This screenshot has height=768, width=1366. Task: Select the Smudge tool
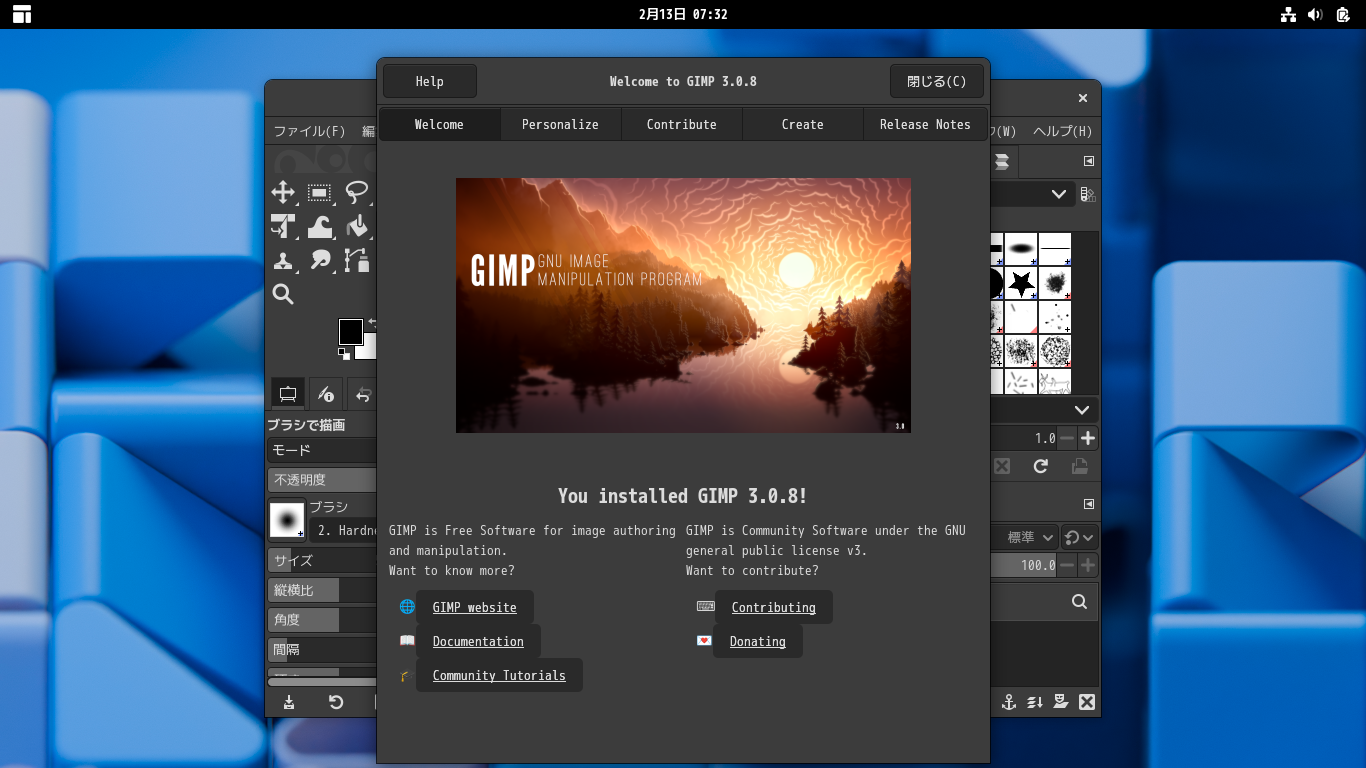click(320, 261)
